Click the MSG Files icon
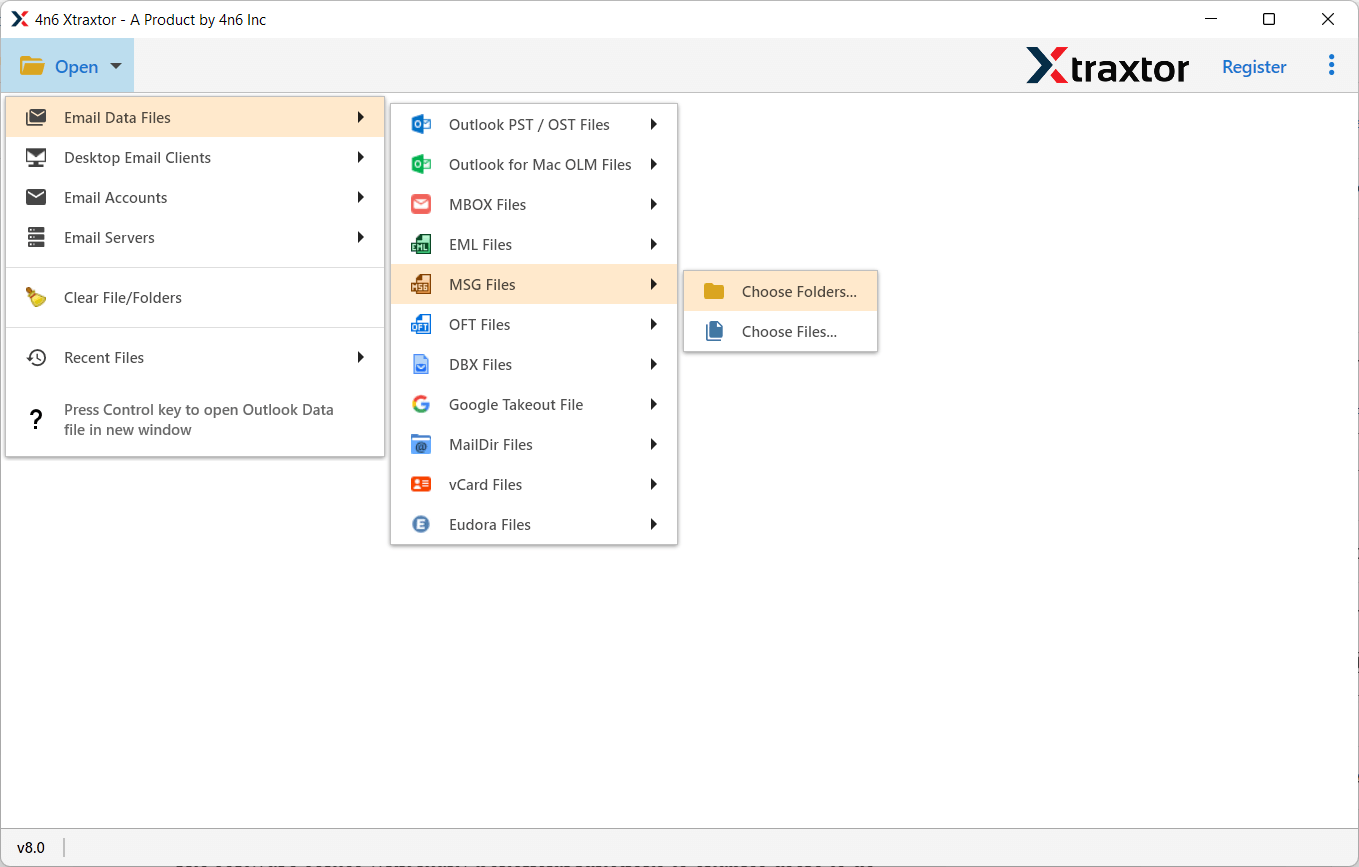 coord(421,284)
